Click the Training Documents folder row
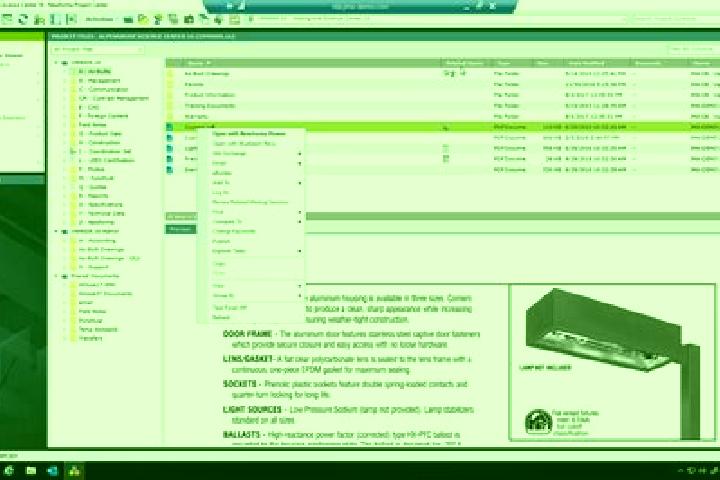Image resolution: width=720 pixels, height=480 pixels. pyautogui.click(x=210, y=106)
